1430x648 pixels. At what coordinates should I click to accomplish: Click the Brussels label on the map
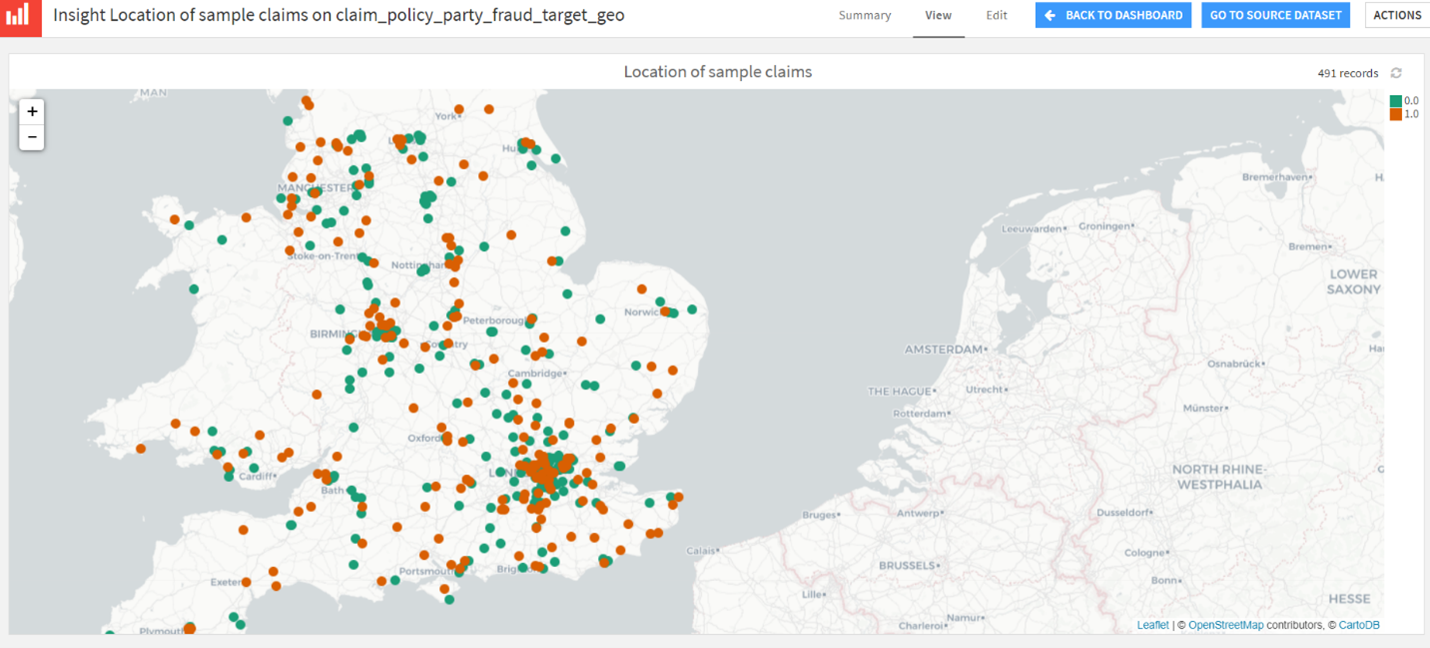pos(907,565)
